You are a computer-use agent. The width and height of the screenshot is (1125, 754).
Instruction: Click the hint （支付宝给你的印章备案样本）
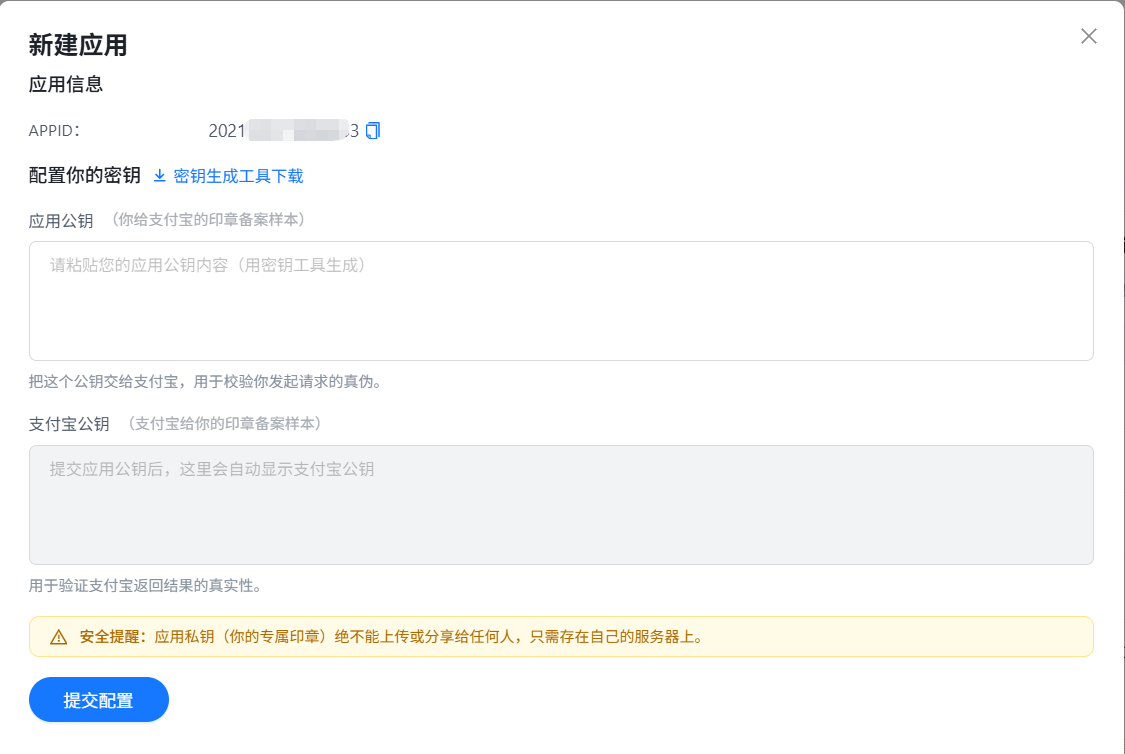click(225, 423)
